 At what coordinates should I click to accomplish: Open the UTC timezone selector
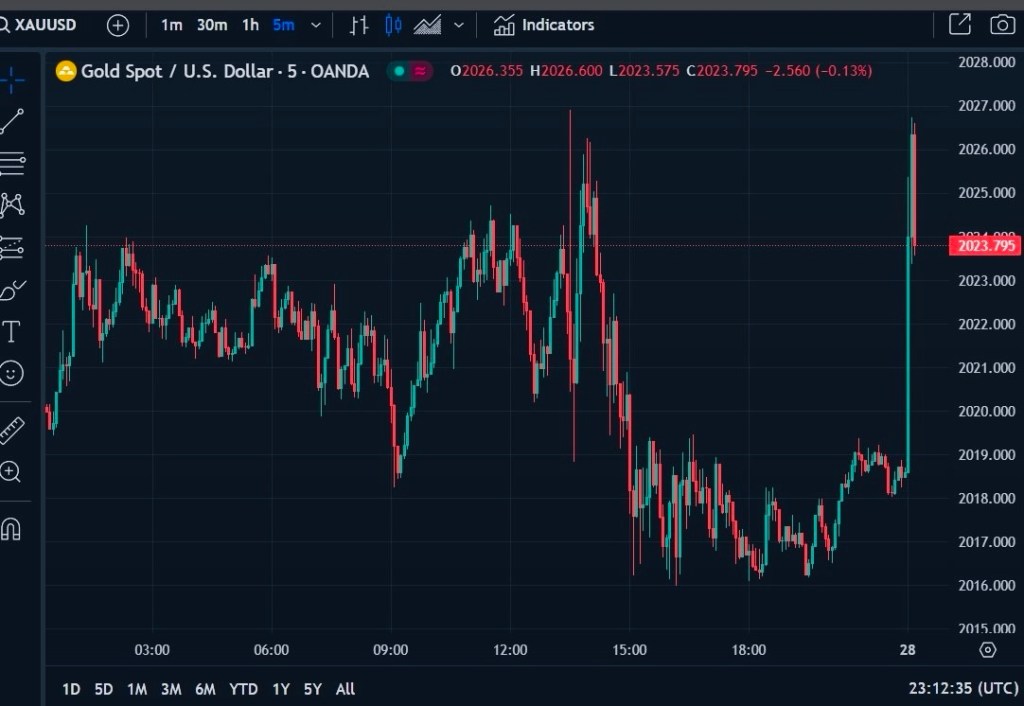click(x=957, y=689)
